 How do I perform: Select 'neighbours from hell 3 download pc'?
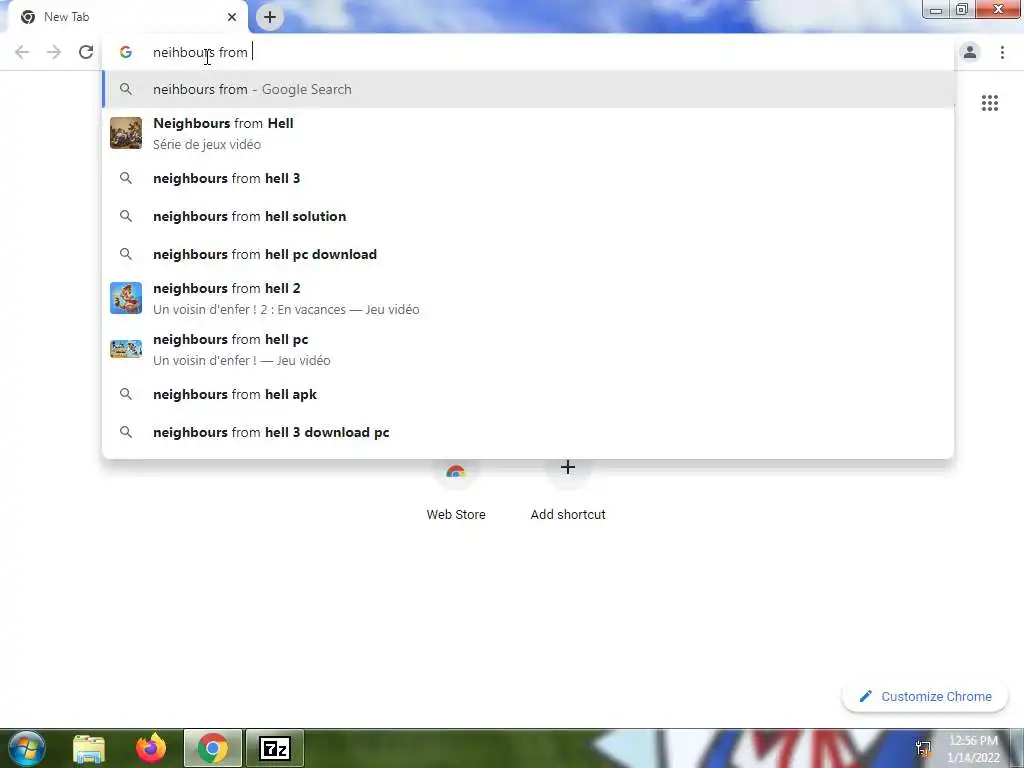(528, 432)
